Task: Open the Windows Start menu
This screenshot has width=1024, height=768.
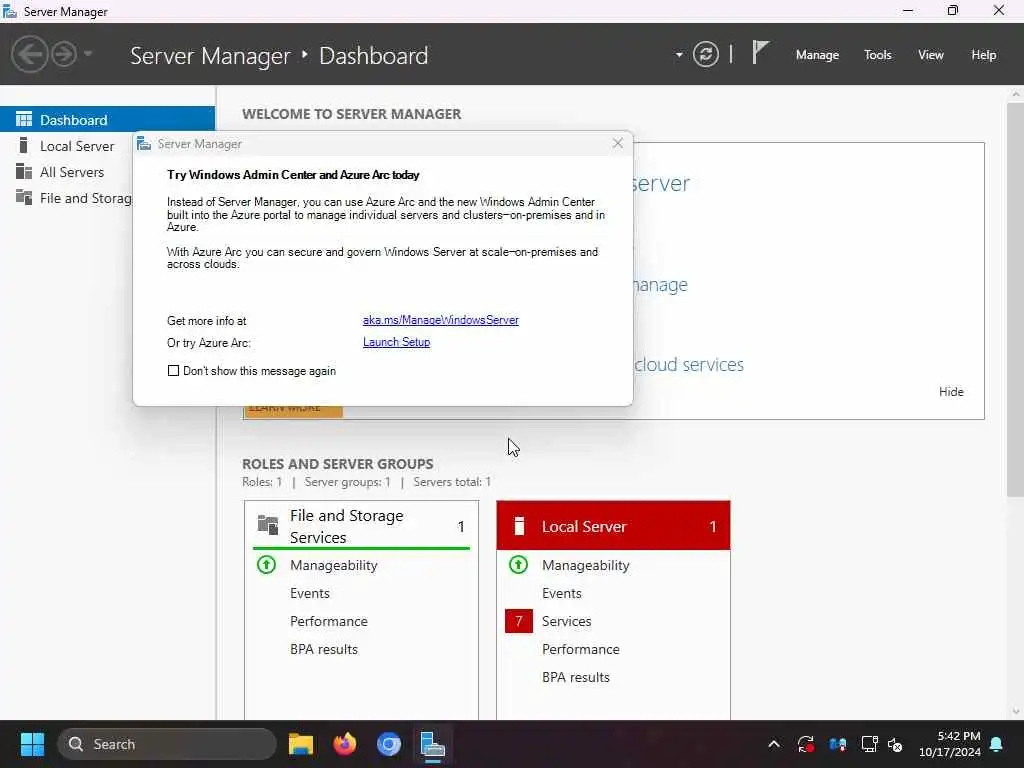Action: 32,744
